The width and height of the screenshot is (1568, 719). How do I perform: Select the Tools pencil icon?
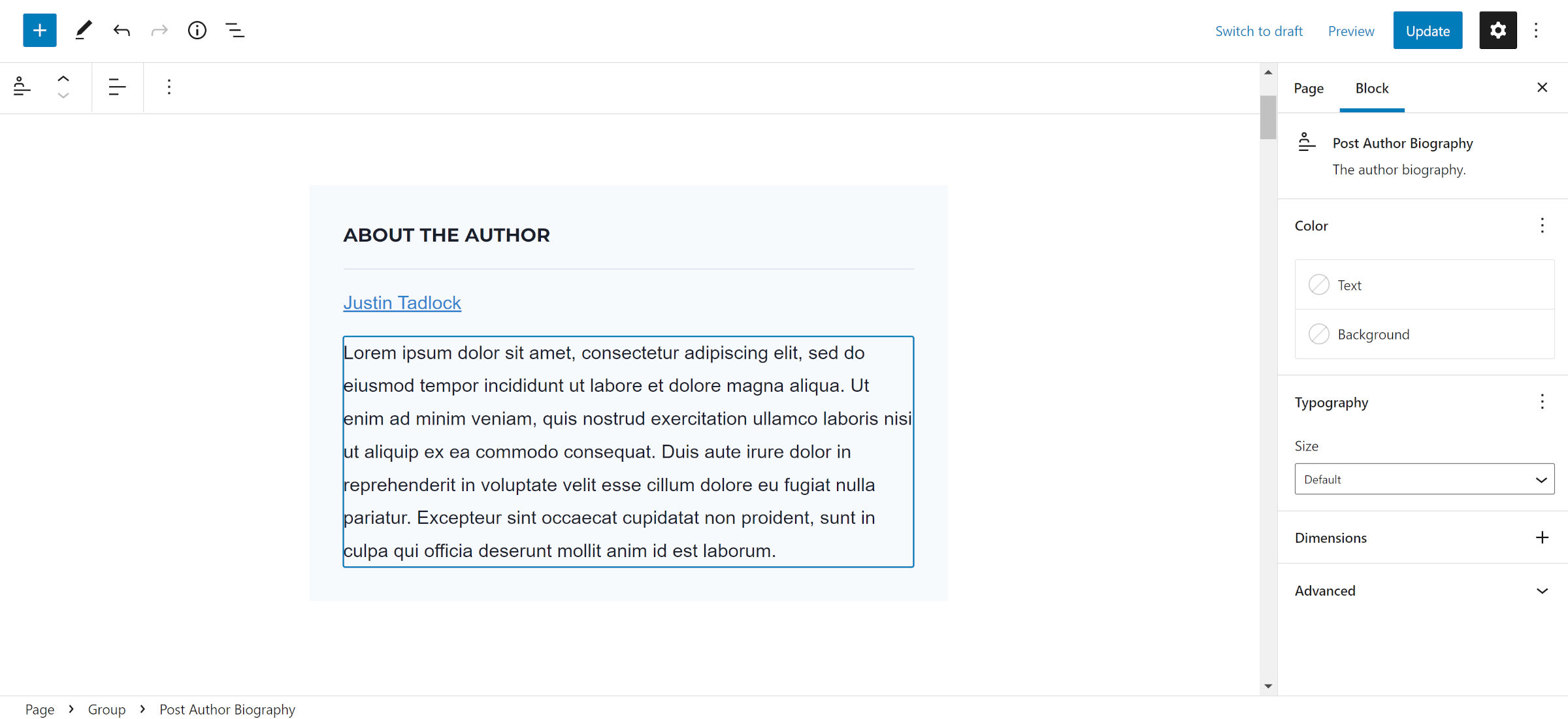83,30
